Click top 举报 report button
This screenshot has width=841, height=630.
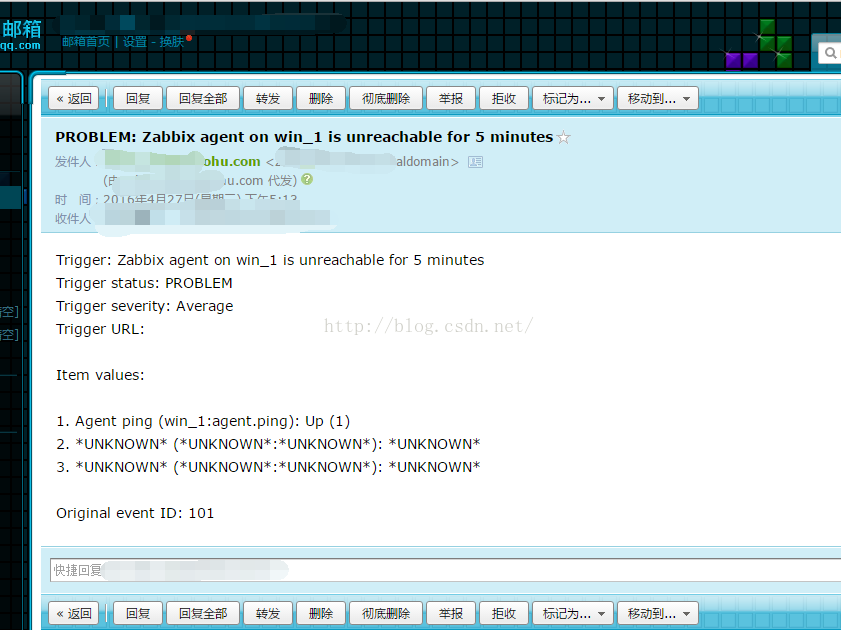point(451,99)
